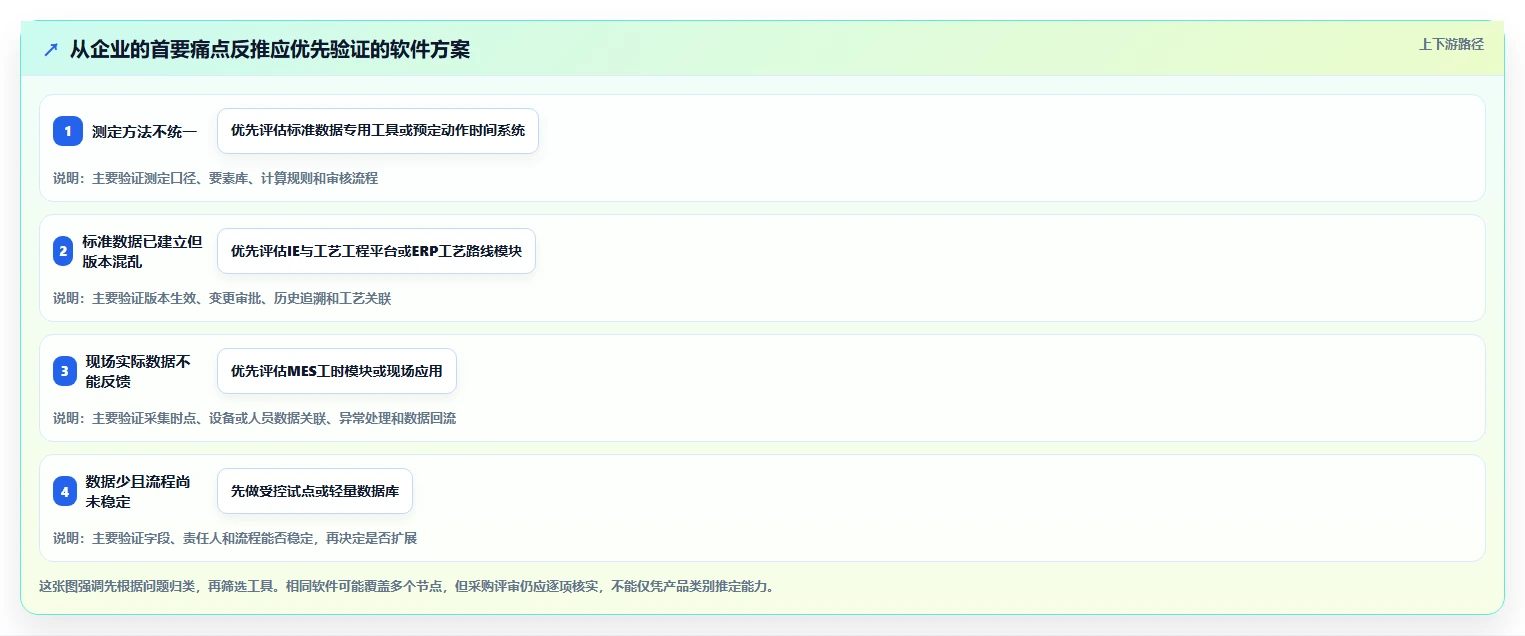The image size is (1525, 636).
Task: Click the note about 采集时点 and 数据回流
Action: pyautogui.click(x=254, y=418)
